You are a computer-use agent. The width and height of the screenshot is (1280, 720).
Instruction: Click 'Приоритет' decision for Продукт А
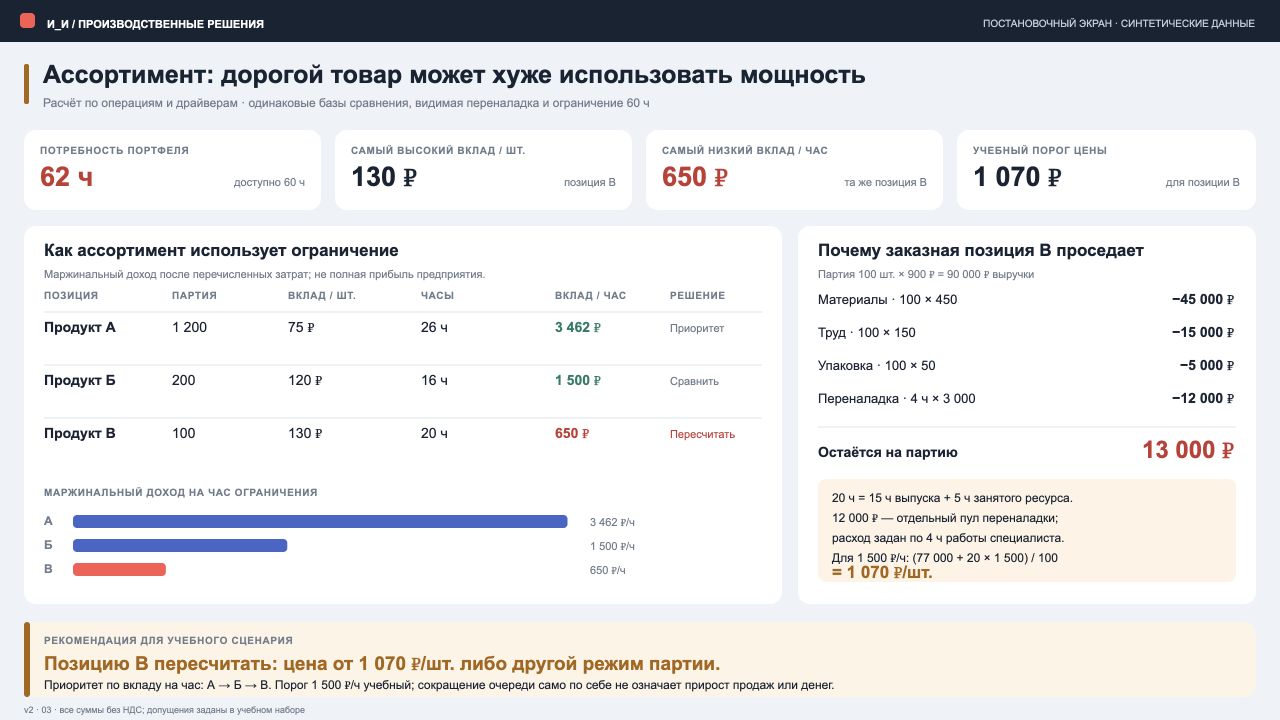pyautogui.click(x=697, y=328)
